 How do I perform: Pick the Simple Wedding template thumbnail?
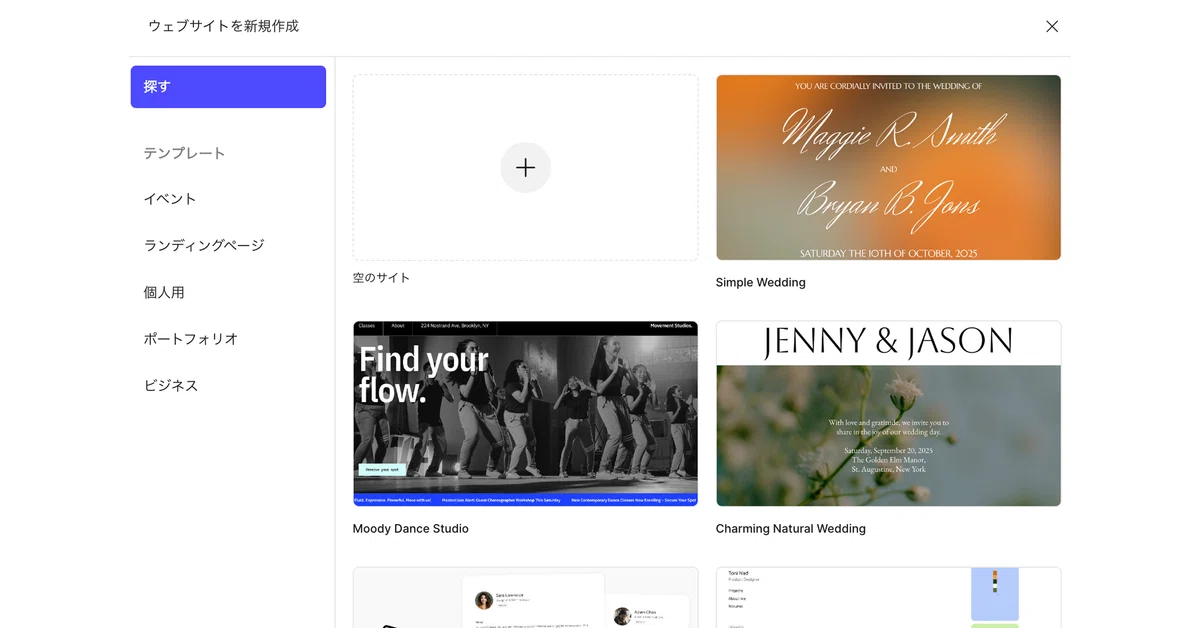(888, 168)
